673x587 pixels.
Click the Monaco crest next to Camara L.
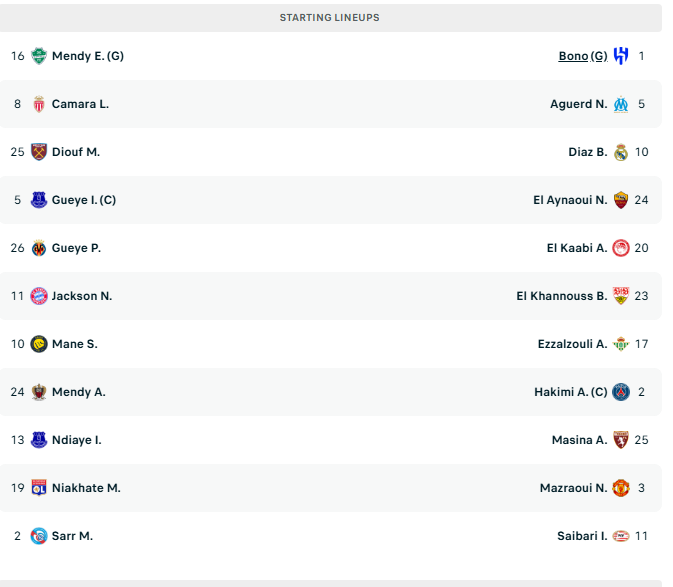[x=39, y=104]
